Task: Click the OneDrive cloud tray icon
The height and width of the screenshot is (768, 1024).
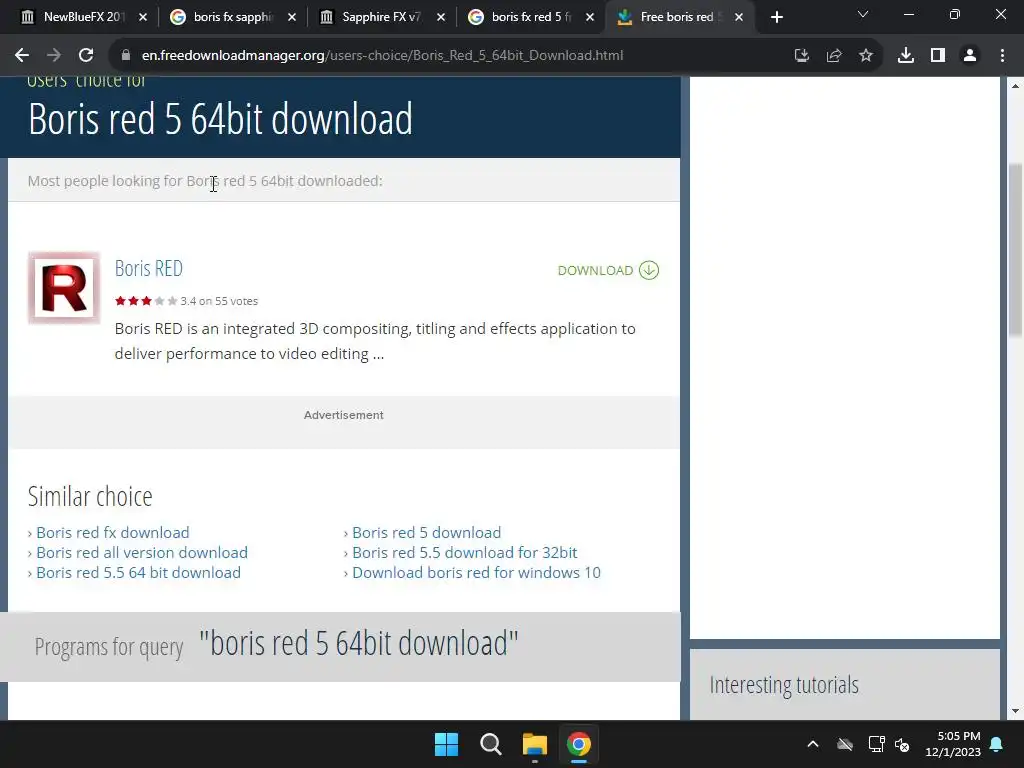Action: point(845,744)
